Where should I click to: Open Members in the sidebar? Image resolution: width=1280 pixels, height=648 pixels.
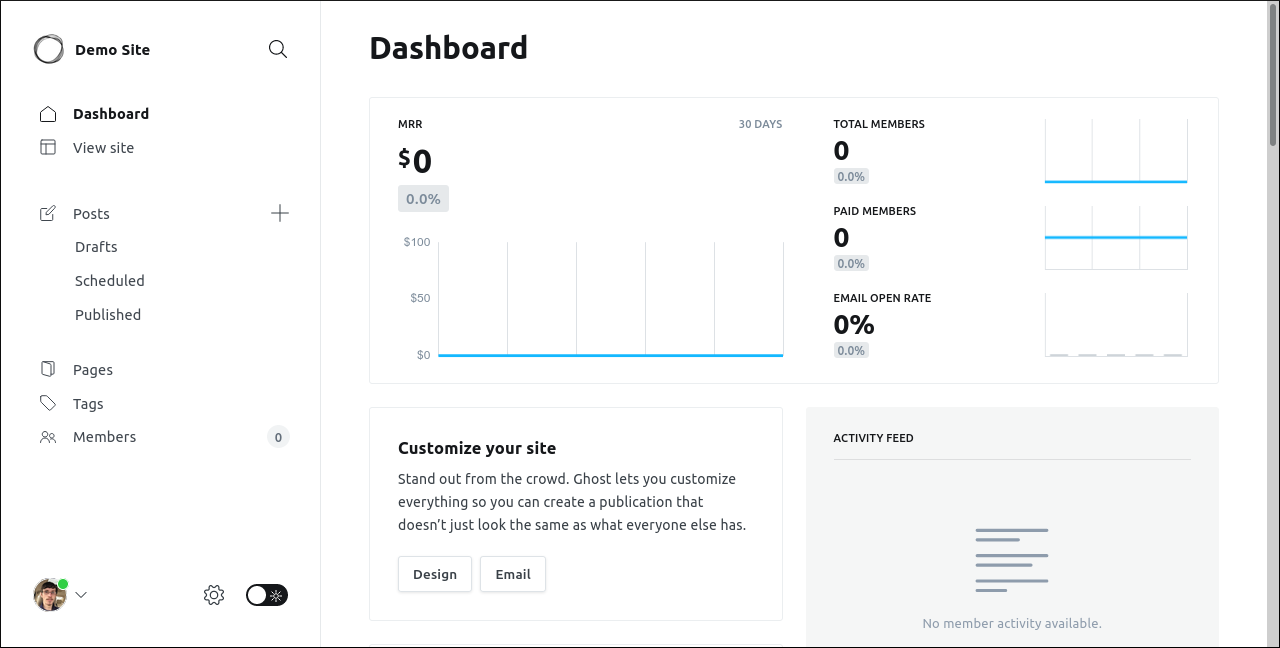pos(104,437)
